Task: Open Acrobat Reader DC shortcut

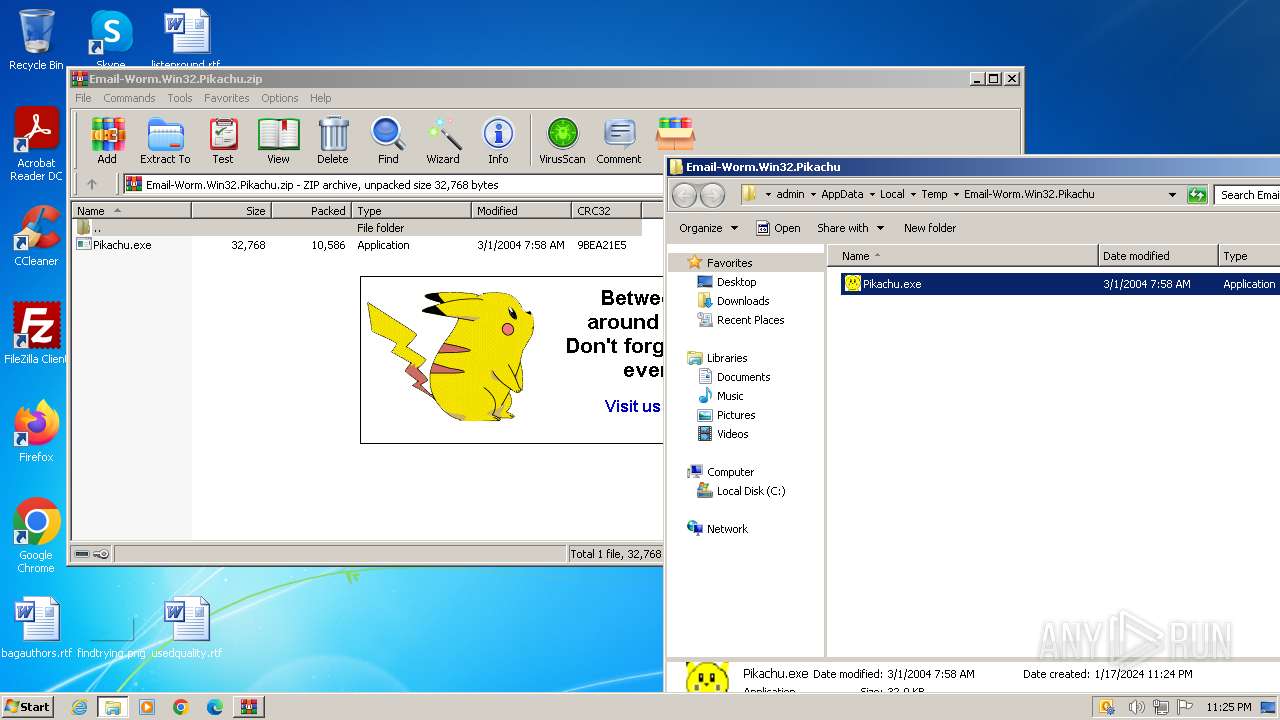Action: point(36,145)
